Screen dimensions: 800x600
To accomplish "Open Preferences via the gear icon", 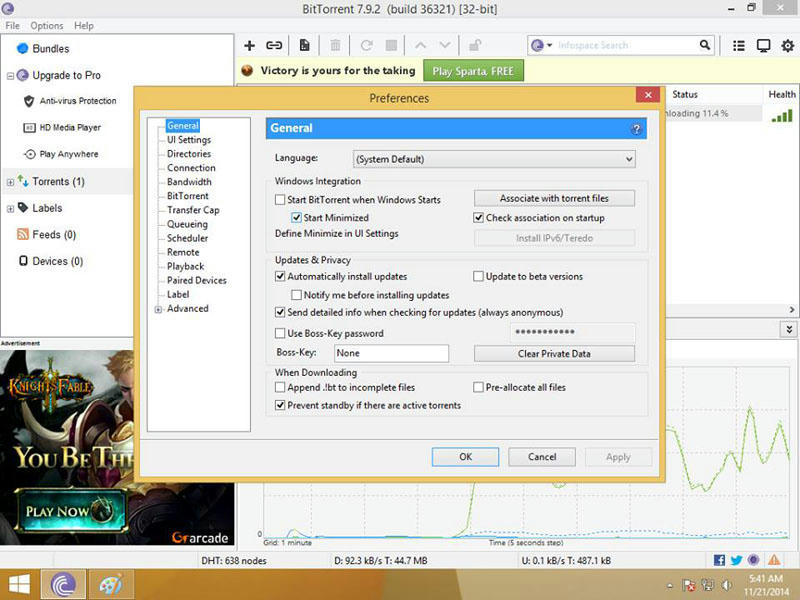I will (x=788, y=46).
